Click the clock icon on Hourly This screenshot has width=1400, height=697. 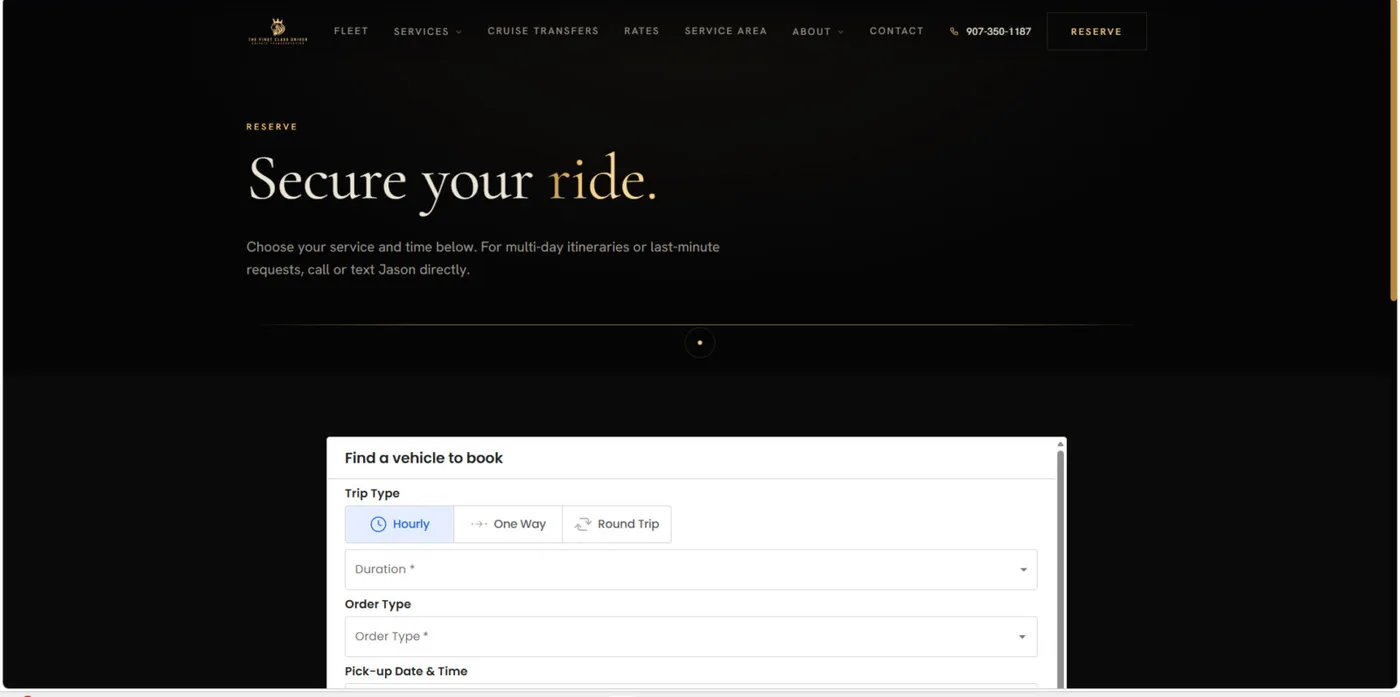(378, 524)
